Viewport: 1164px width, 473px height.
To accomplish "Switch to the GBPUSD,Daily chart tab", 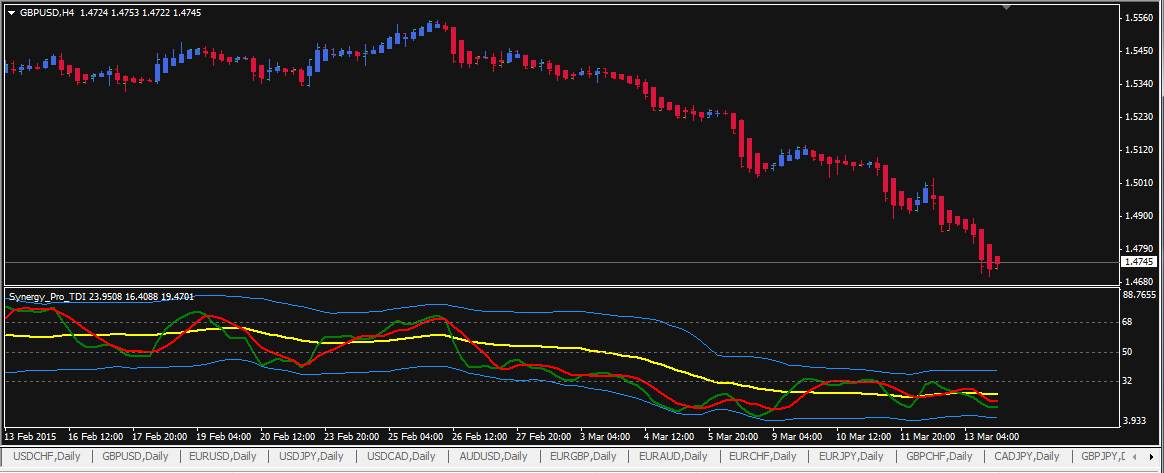I will (x=135, y=456).
